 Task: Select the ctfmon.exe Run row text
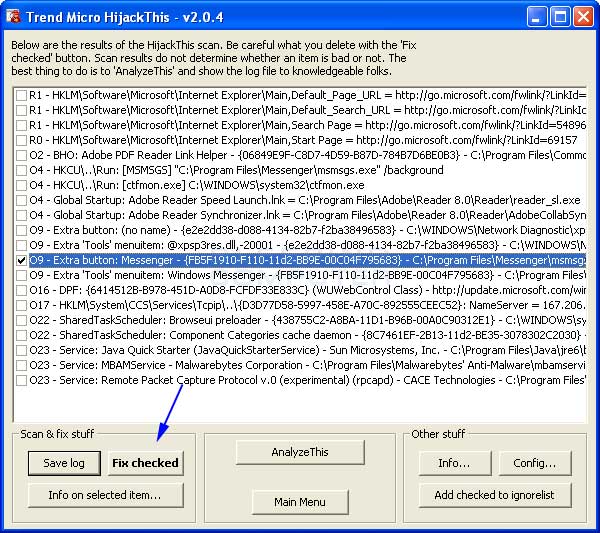(x=197, y=185)
